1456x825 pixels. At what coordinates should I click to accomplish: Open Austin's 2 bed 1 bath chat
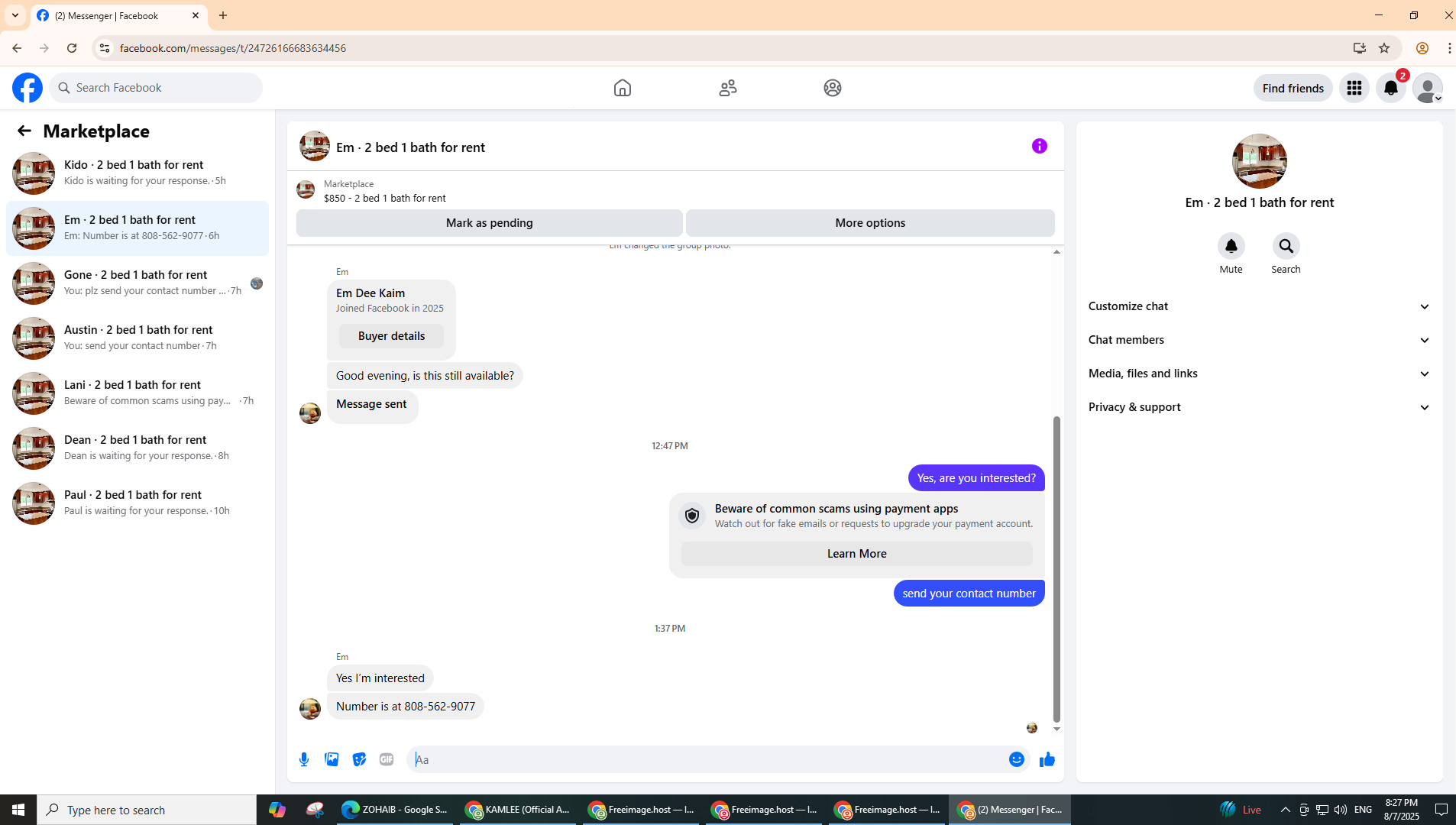[x=138, y=338]
